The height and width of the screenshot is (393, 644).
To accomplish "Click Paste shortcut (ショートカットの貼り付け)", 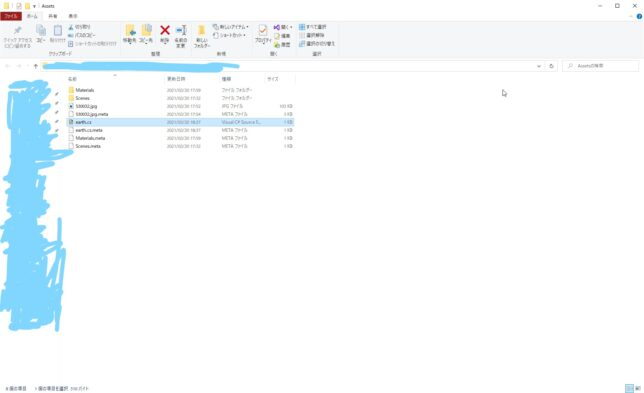I will pos(92,44).
